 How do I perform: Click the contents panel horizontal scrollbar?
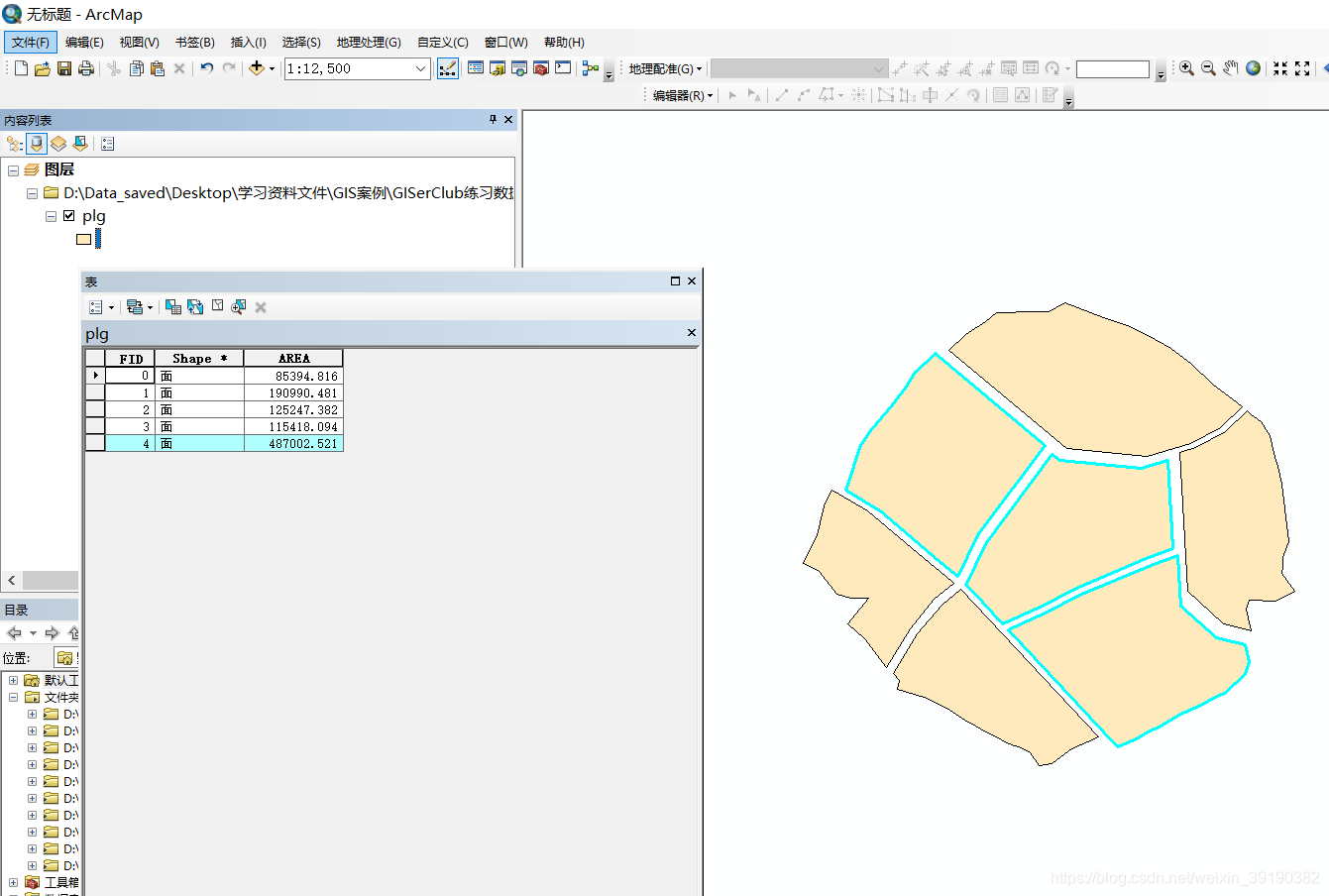50,580
